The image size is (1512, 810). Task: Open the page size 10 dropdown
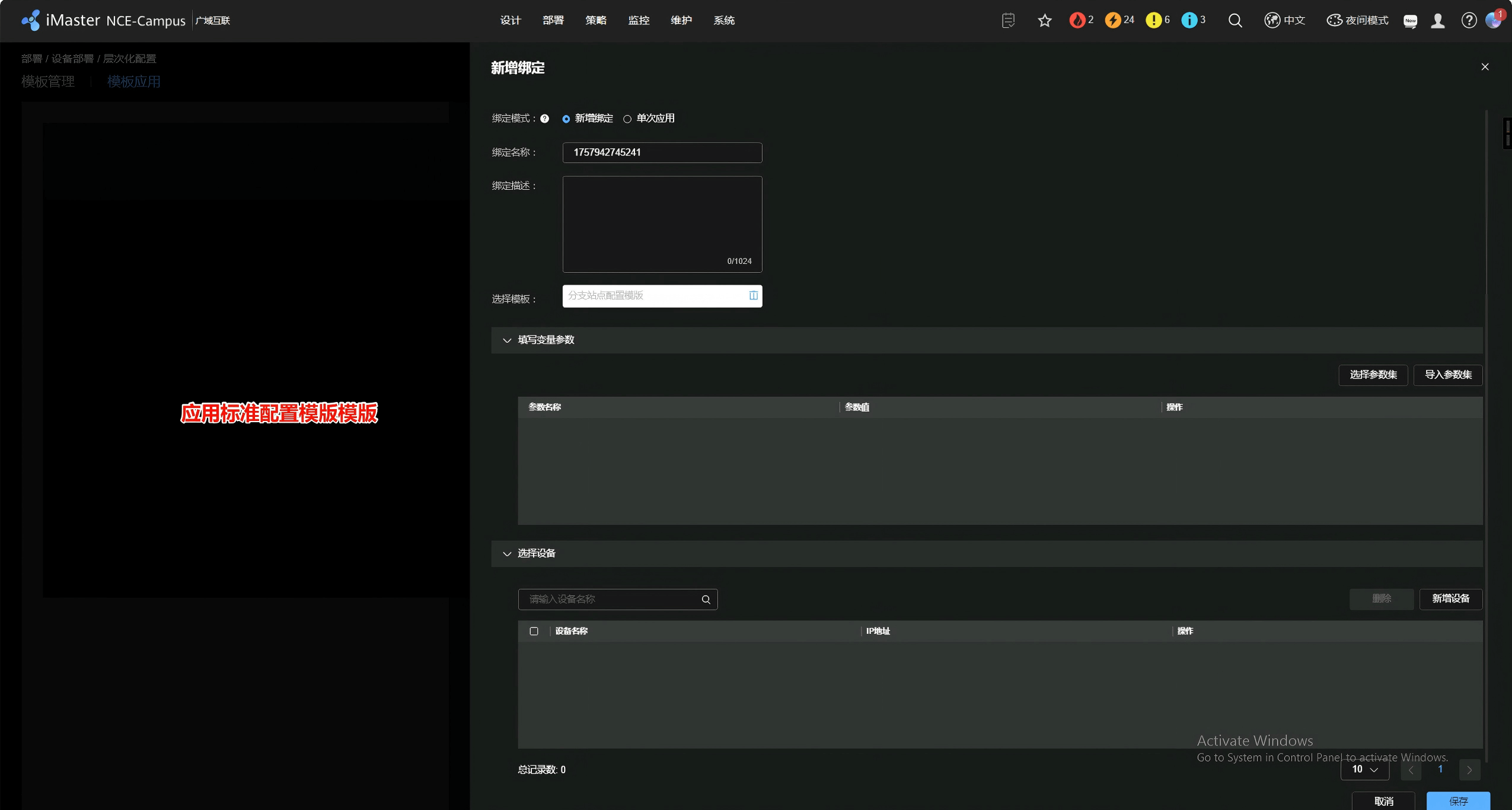click(1364, 770)
